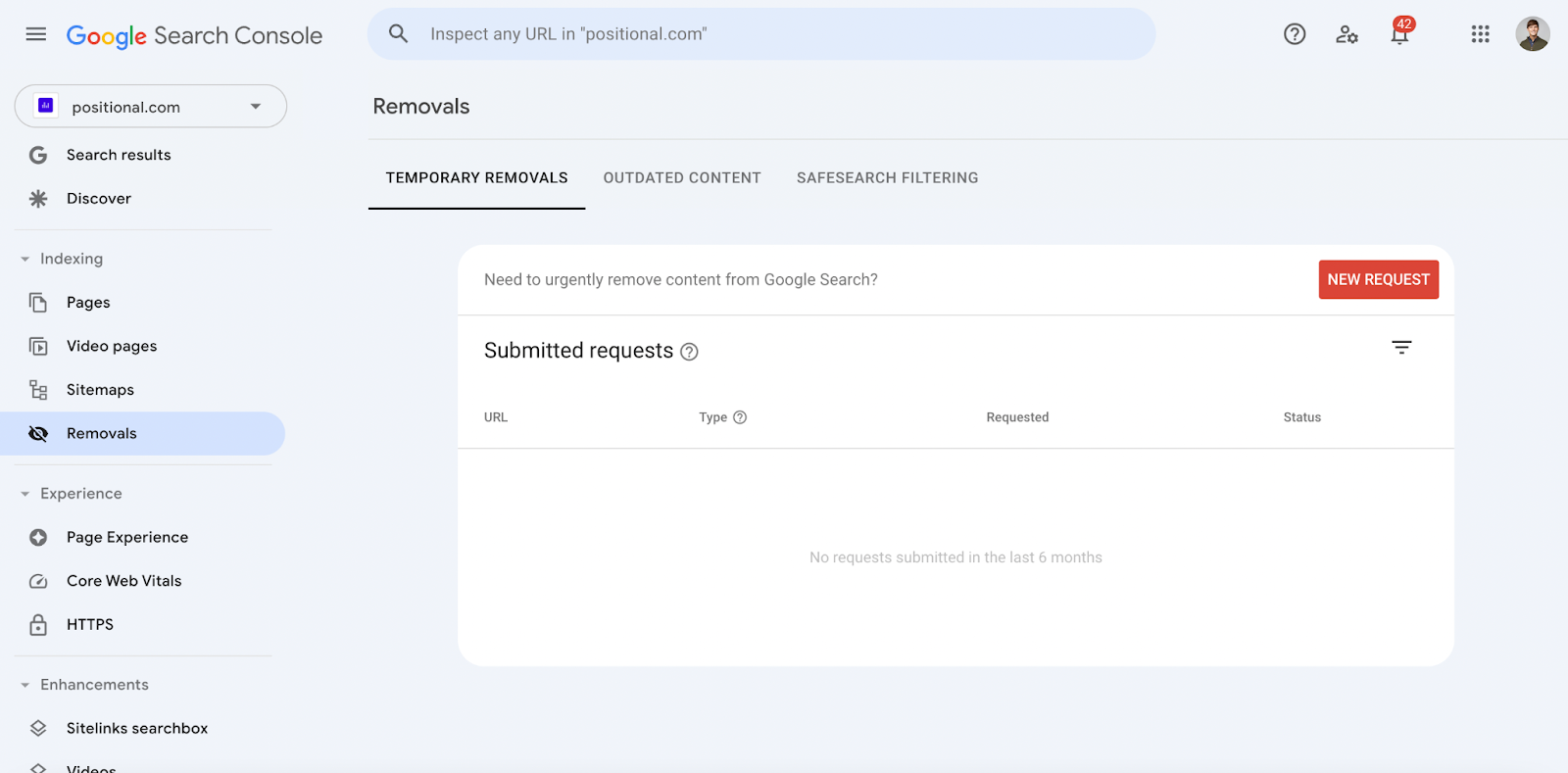Click the Removals crossed-eye icon
The height and width of the screenshot is (773, 1568).
pyautogui.click(x=38, y=433)
